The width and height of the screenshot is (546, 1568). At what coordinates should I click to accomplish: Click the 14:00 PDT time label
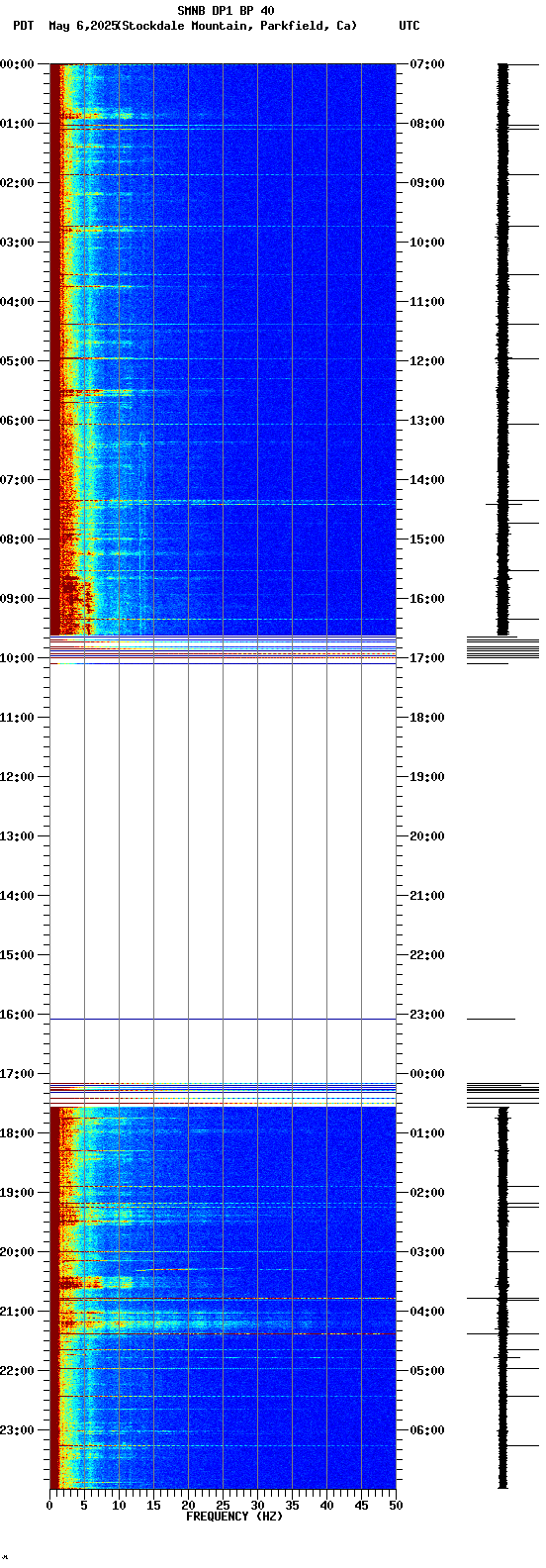click(17, 896)
